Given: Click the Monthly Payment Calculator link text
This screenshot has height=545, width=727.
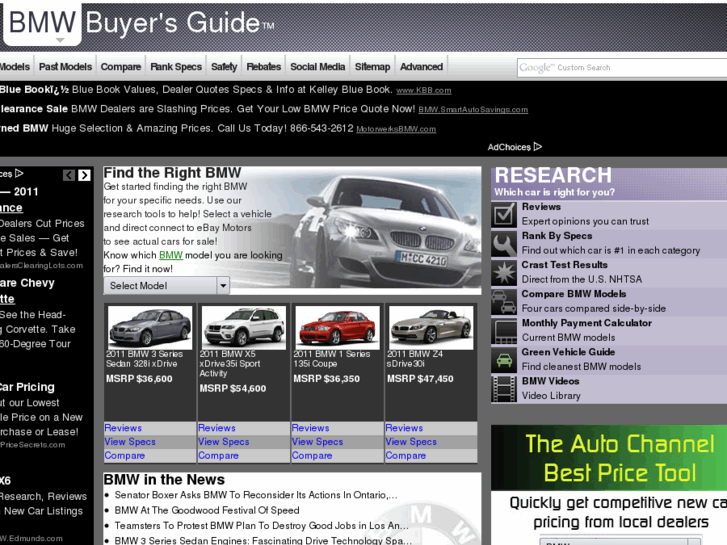Looking at the screenshot, I should pos(587,323).
